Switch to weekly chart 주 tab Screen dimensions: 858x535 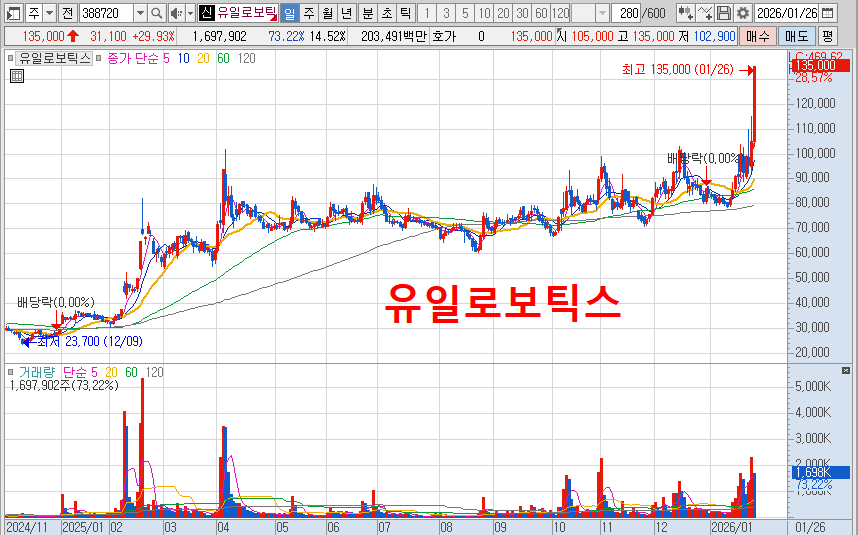tap(309, 13)
